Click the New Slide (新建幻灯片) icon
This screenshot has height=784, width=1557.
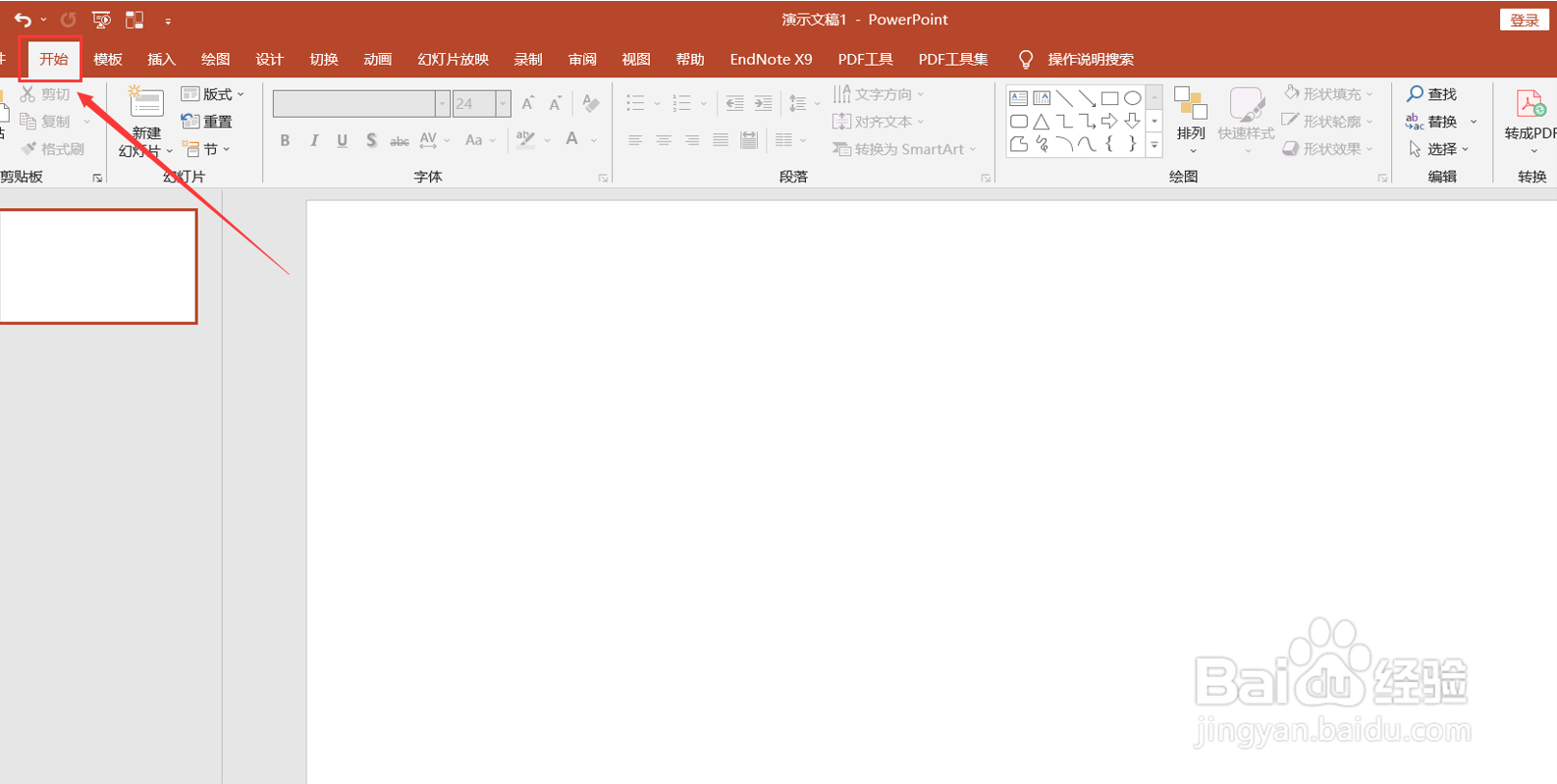pyautogui.click(x=145, y=103)
